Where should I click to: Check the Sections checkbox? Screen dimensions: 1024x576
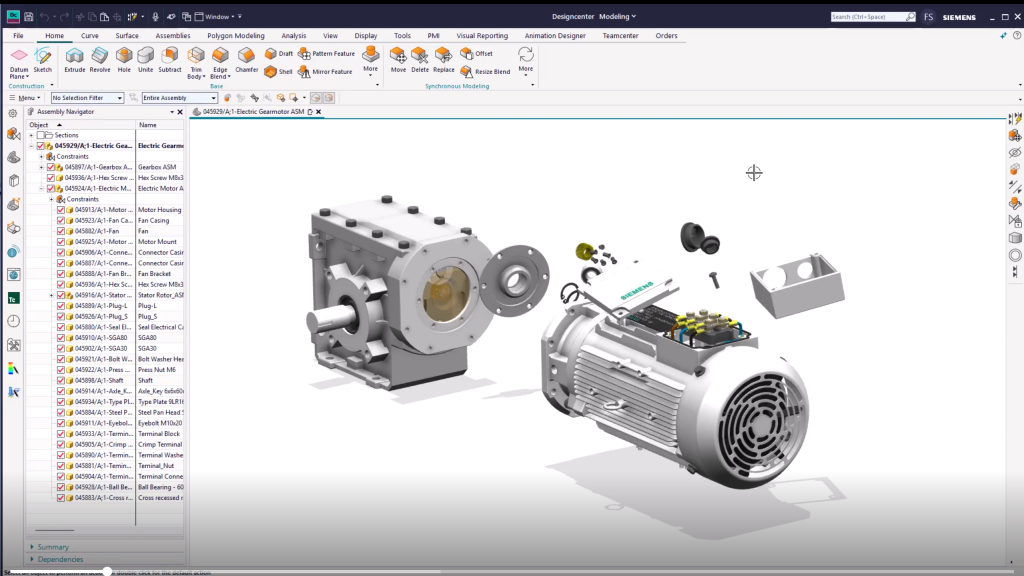pyautogui.click(x=40, y=135)
